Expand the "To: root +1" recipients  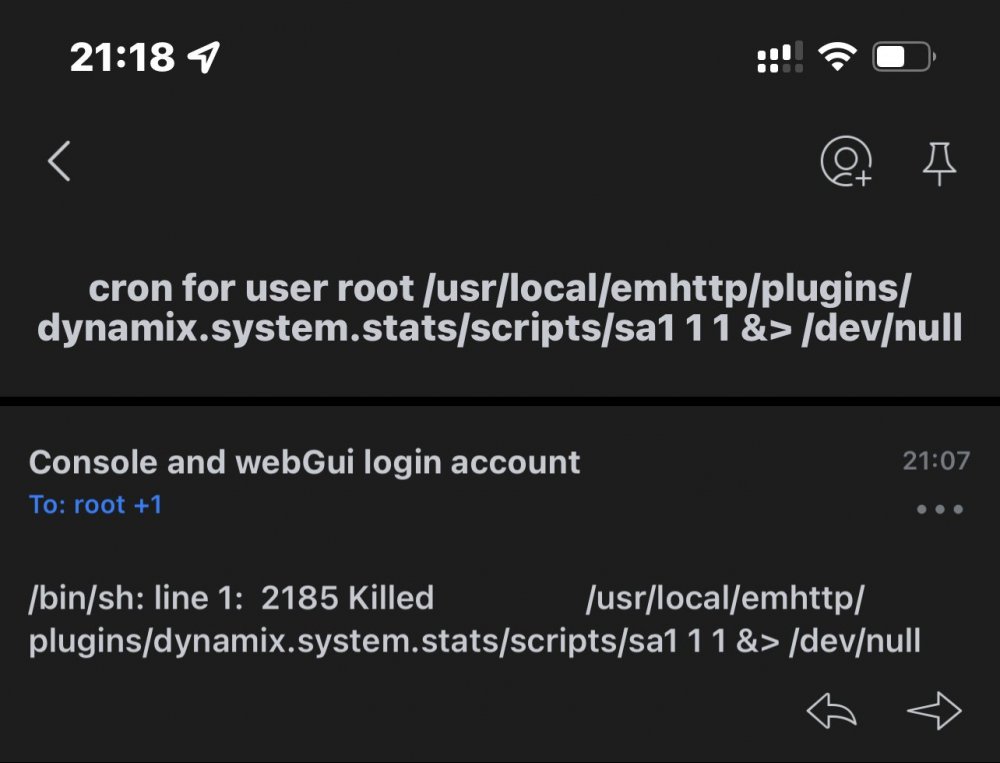pos(96,505)
